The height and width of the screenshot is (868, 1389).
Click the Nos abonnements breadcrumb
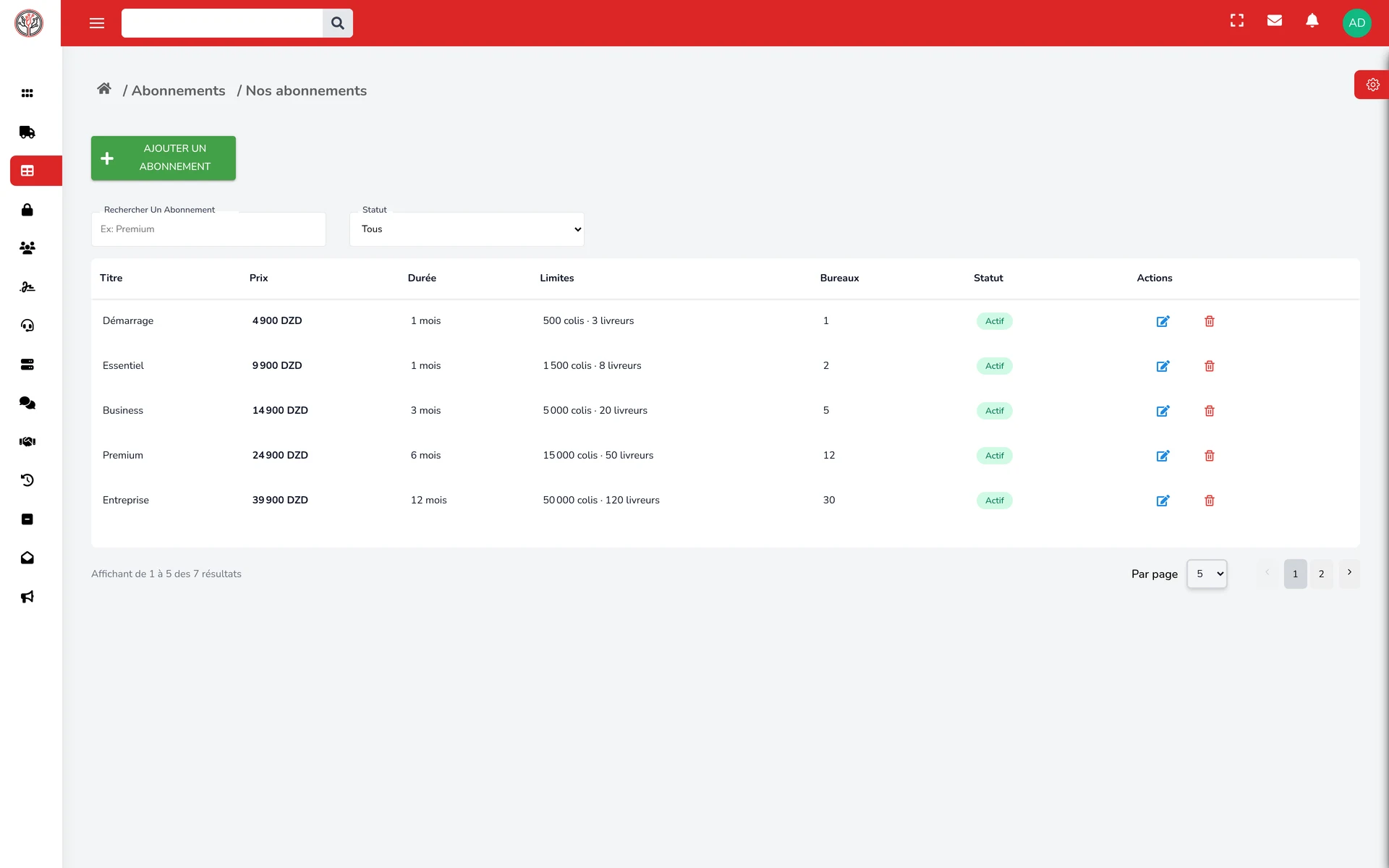[x=306, y=90]
